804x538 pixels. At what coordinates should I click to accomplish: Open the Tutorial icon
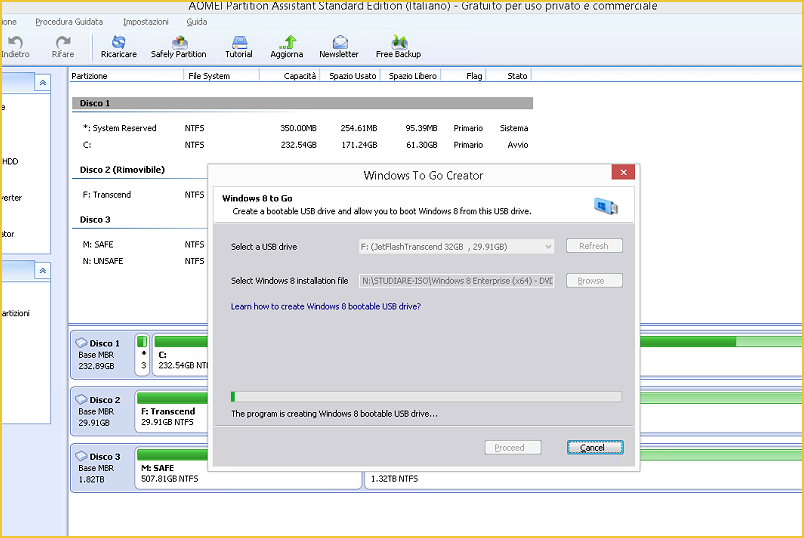[239, 42]
